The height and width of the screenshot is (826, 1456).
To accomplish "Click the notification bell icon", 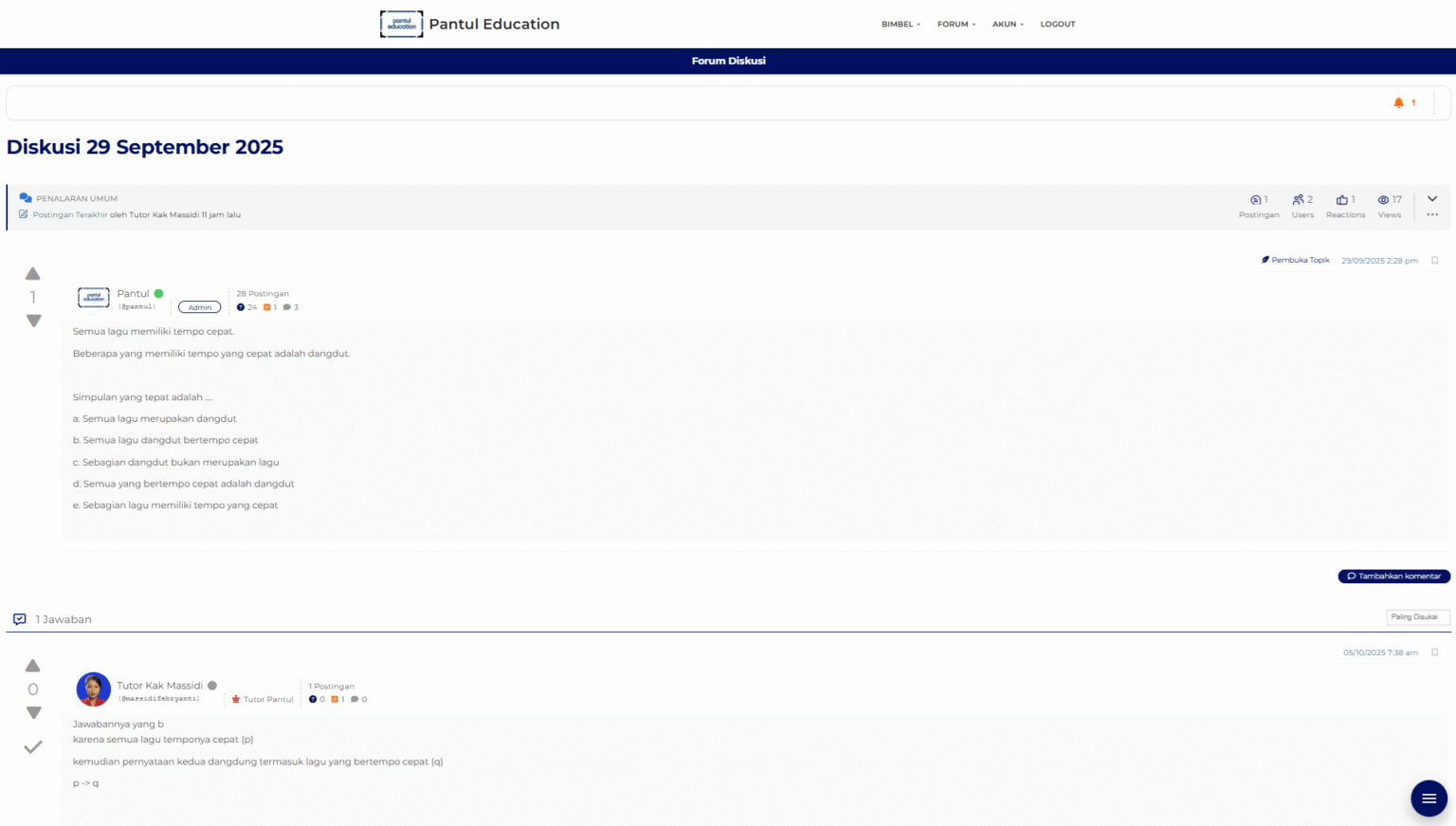I will 1398,102.
